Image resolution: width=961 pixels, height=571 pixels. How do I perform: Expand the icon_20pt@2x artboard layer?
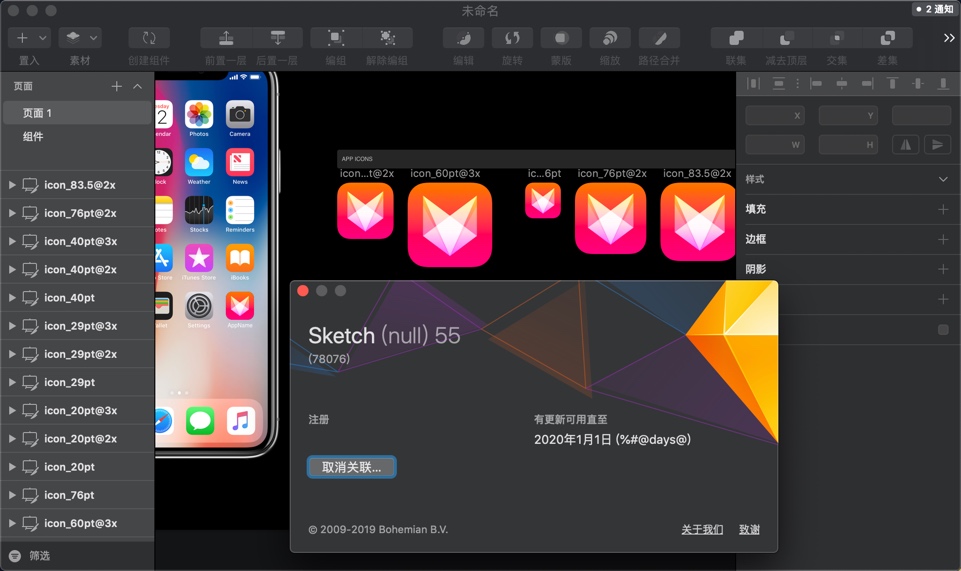click(12, 438)
